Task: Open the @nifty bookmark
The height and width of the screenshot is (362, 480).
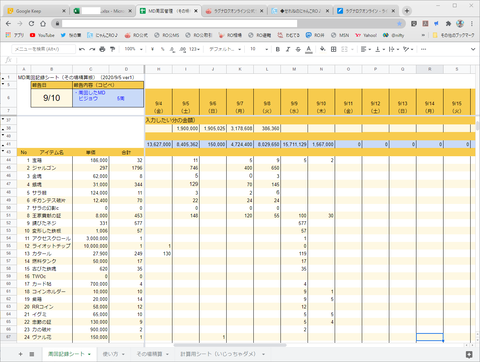Action: 393,35
